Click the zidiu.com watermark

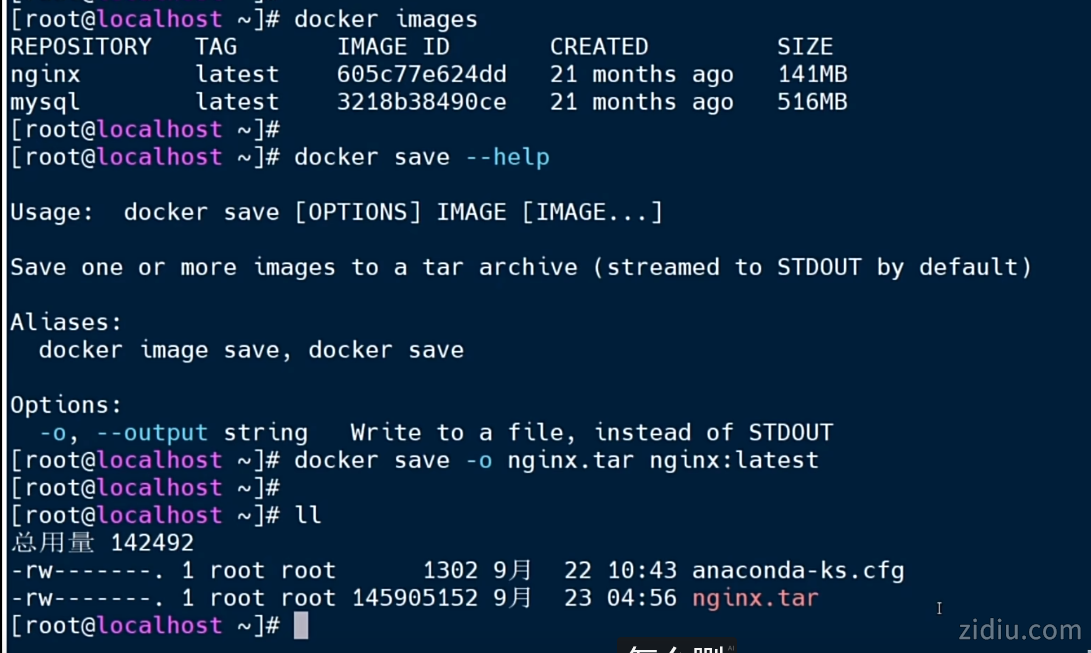coord(1019,630)
